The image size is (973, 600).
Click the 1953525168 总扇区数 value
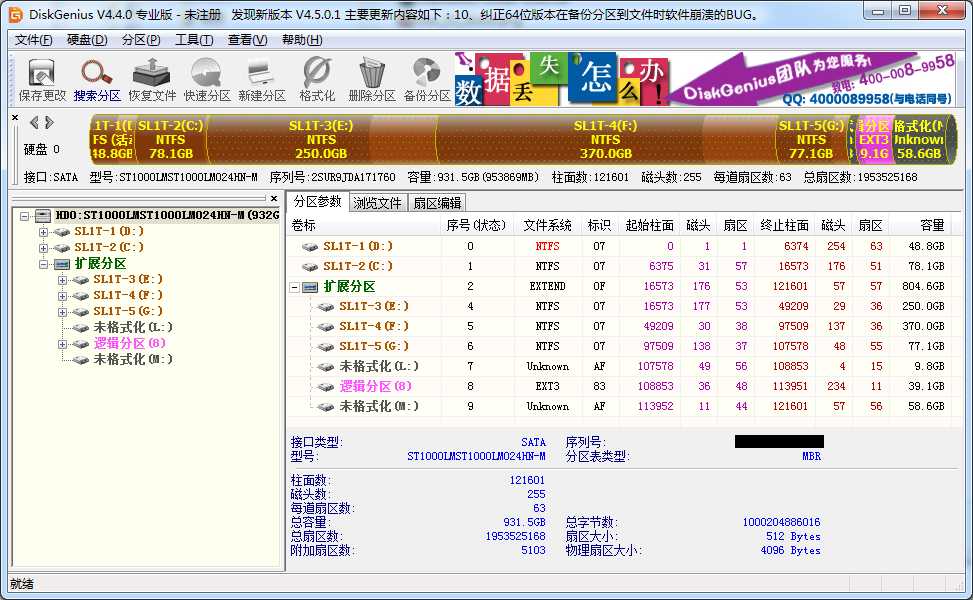click(x=516, y=536)
